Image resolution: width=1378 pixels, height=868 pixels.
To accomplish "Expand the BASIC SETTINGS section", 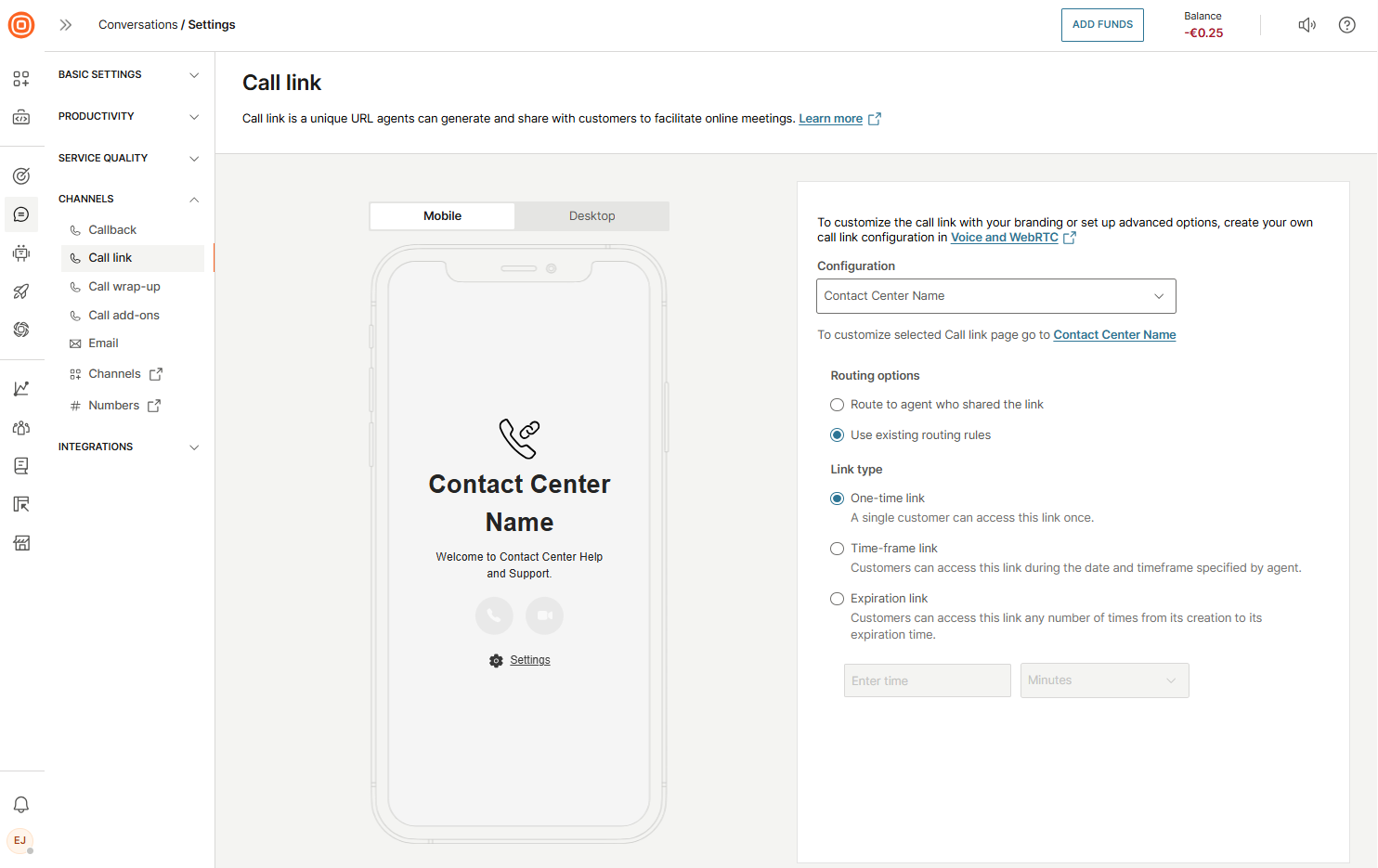I will point(128,74).
